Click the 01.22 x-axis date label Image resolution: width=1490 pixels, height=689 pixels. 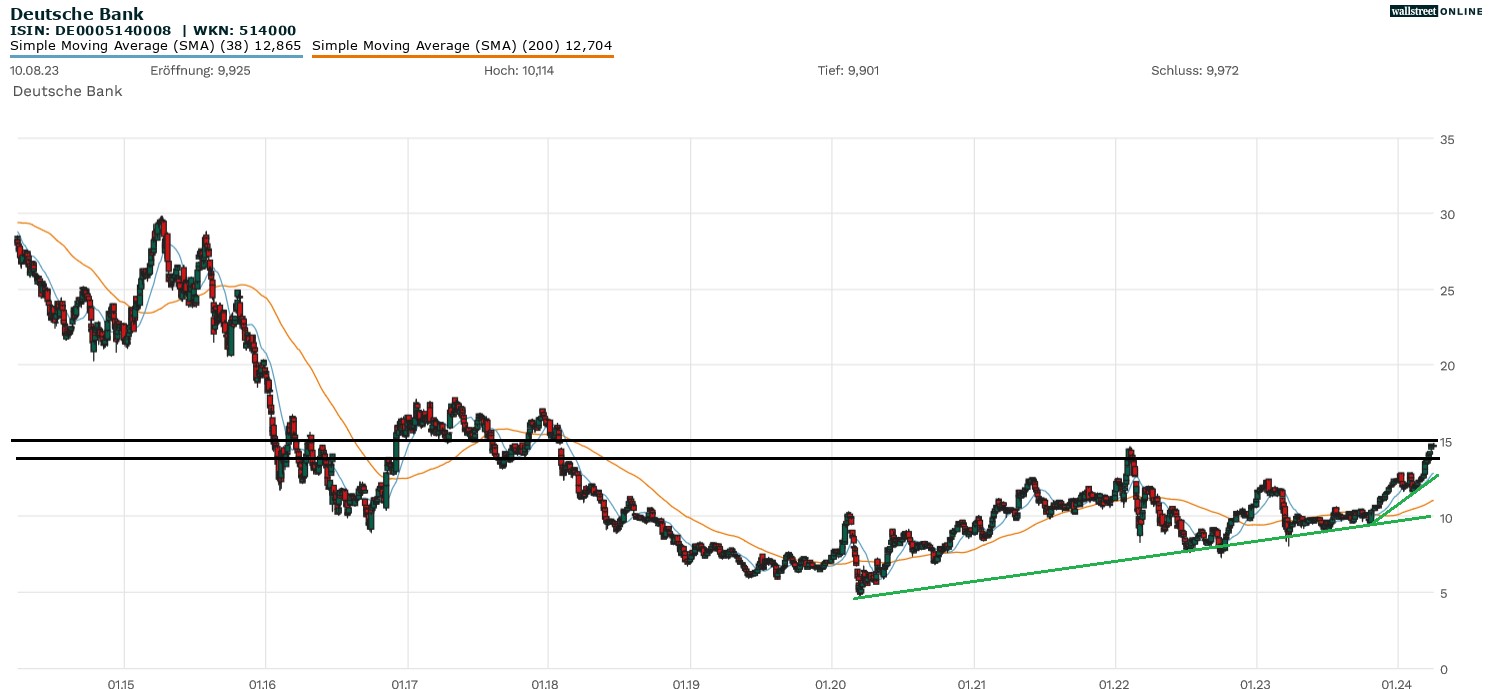coord(1114,685)
